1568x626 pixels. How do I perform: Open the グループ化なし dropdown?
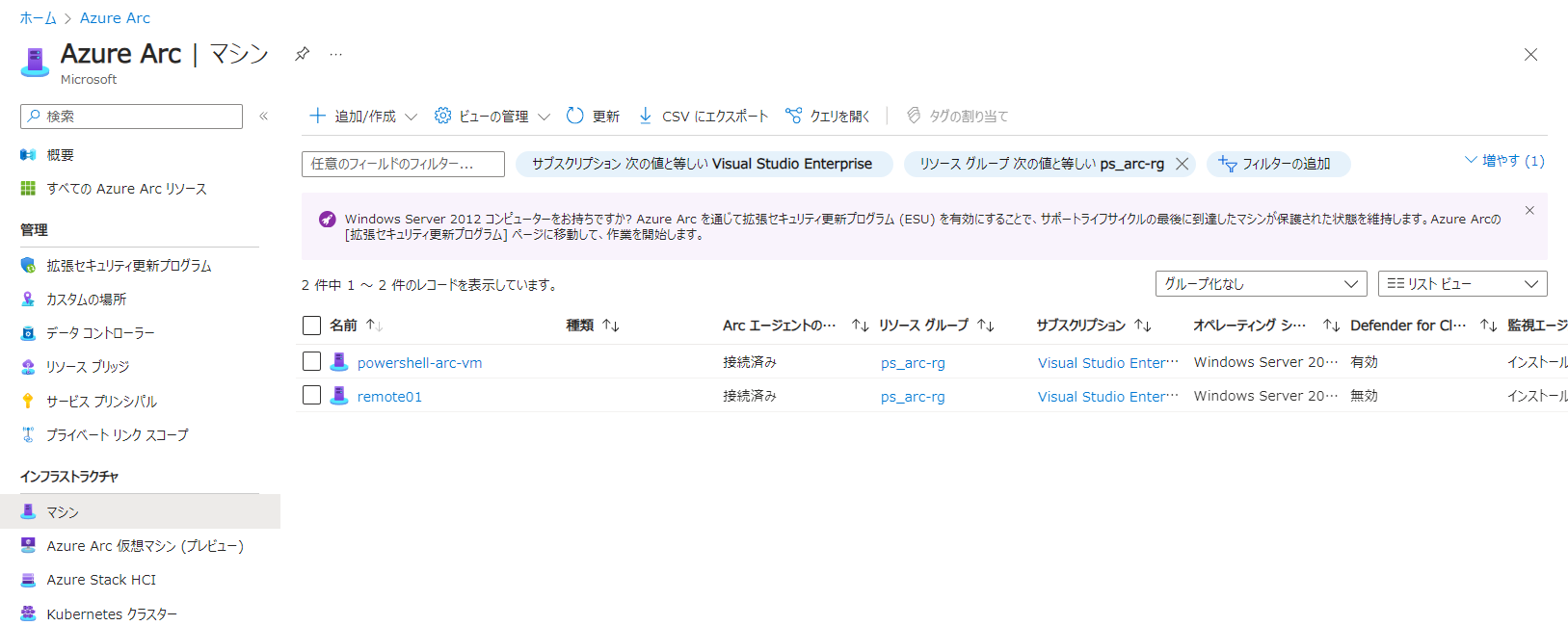pos(1262,284)
